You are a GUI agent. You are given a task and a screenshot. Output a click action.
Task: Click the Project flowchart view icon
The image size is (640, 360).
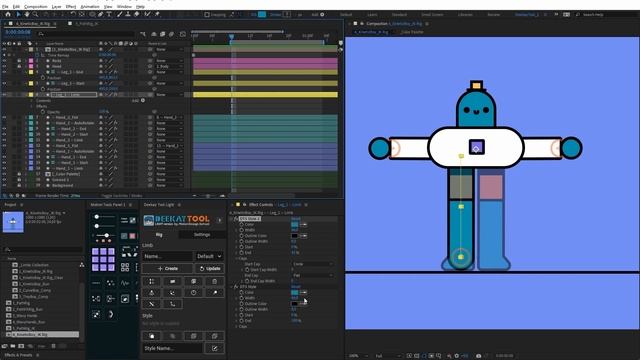pos(82,265)
